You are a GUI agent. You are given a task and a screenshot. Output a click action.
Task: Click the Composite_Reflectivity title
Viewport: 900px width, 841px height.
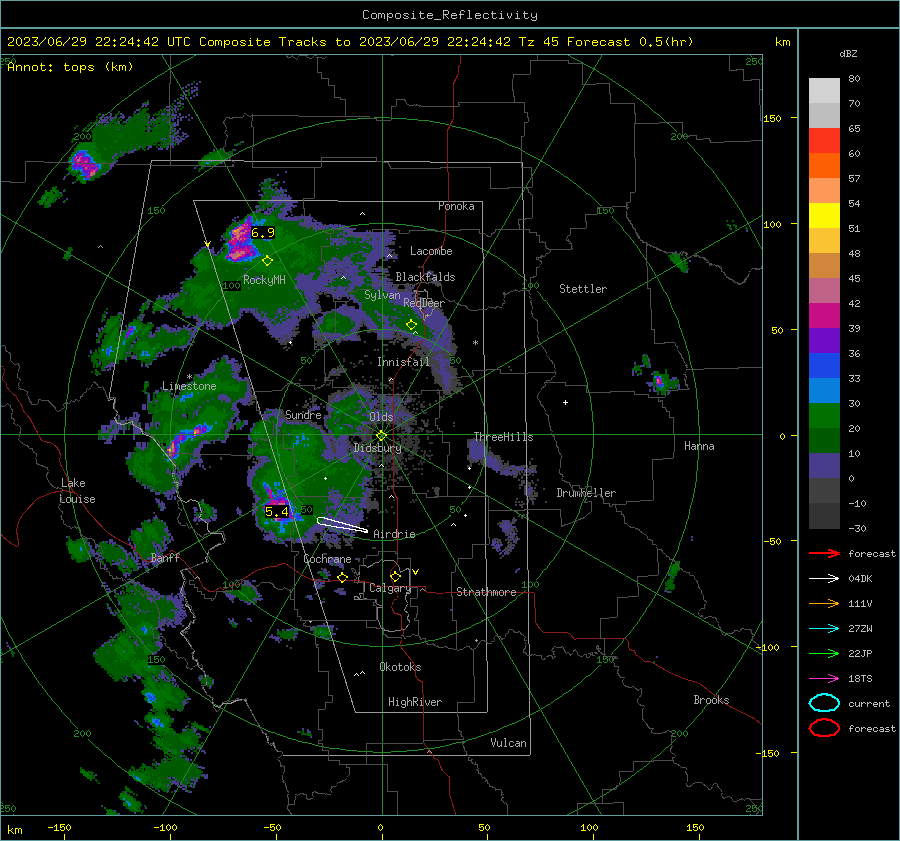(x=449, y=15)
